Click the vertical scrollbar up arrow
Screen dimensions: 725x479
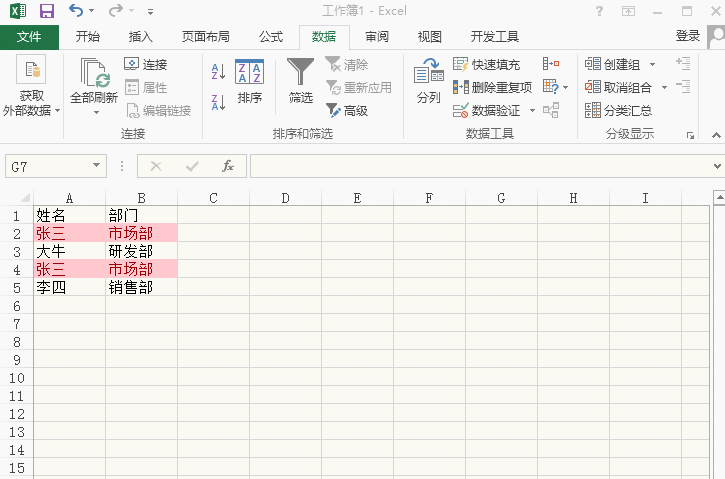tap(719, 198)
